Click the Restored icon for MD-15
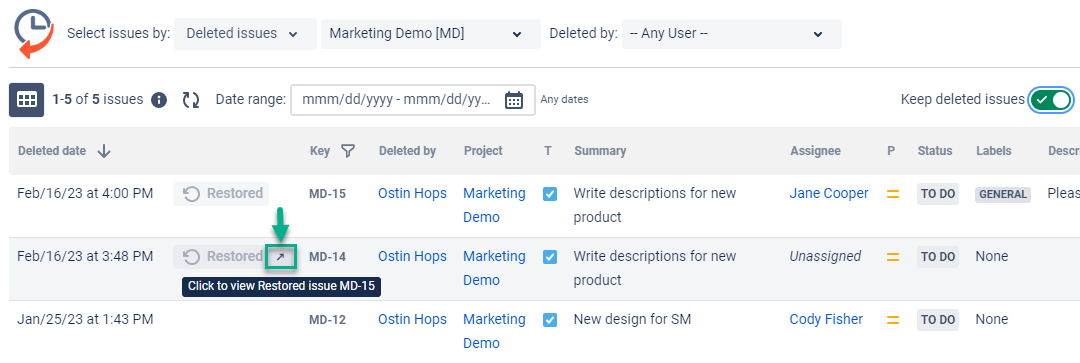1080x363 pixels. [x=191, y=194]
